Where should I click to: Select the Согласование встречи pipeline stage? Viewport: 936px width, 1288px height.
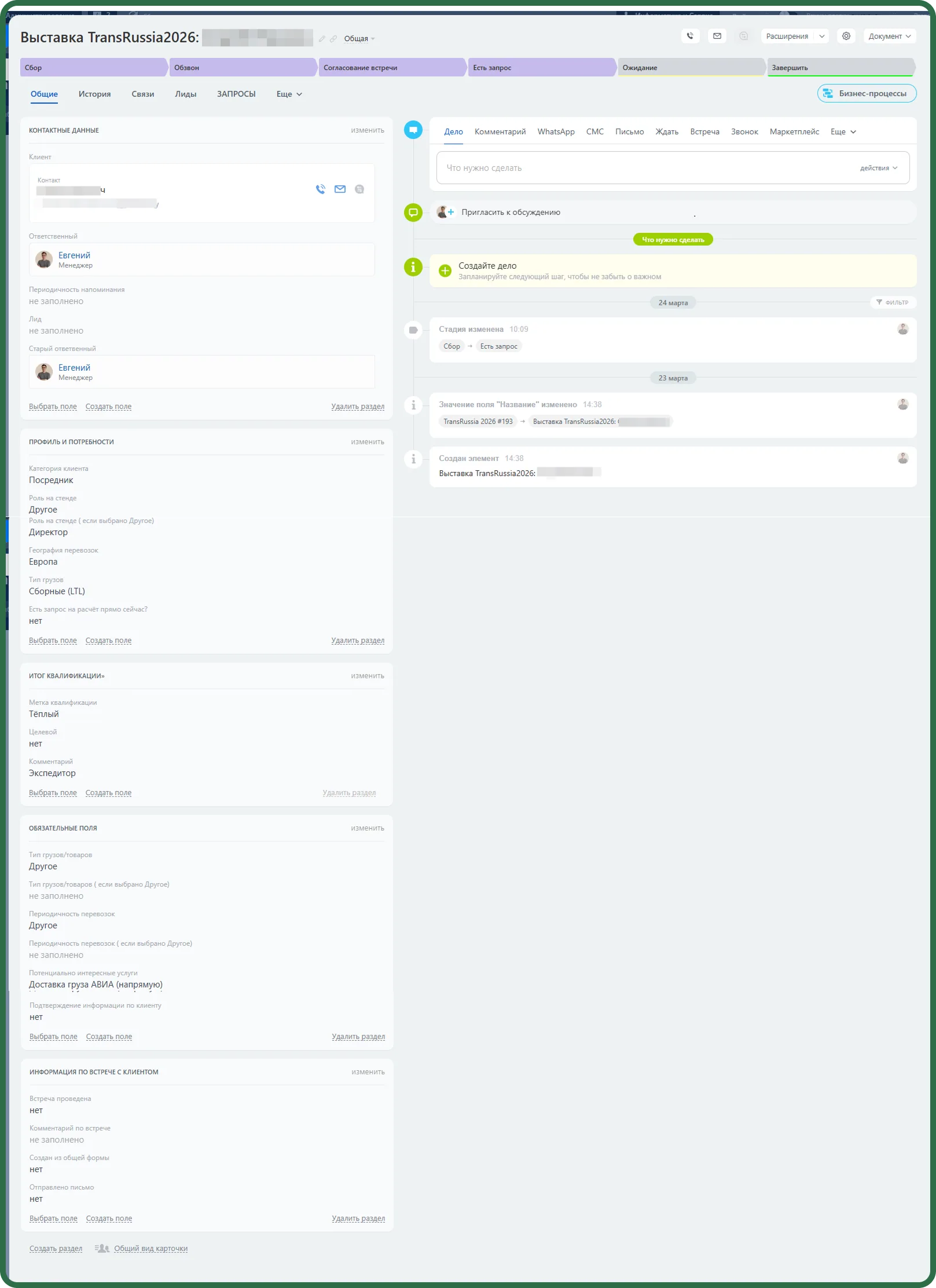coord(392,67)
